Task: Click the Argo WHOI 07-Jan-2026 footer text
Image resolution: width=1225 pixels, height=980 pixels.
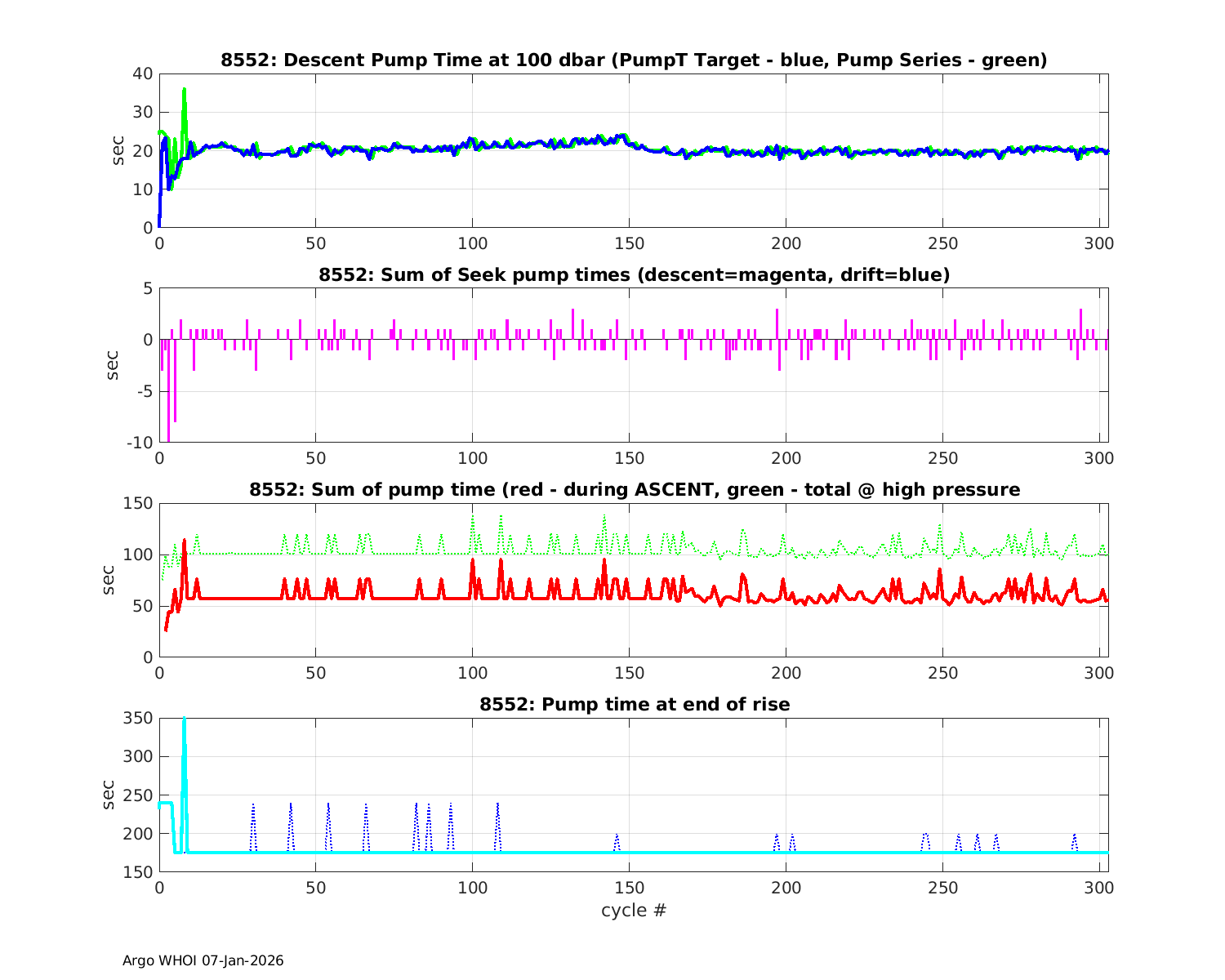Action: tap(203, 960)
